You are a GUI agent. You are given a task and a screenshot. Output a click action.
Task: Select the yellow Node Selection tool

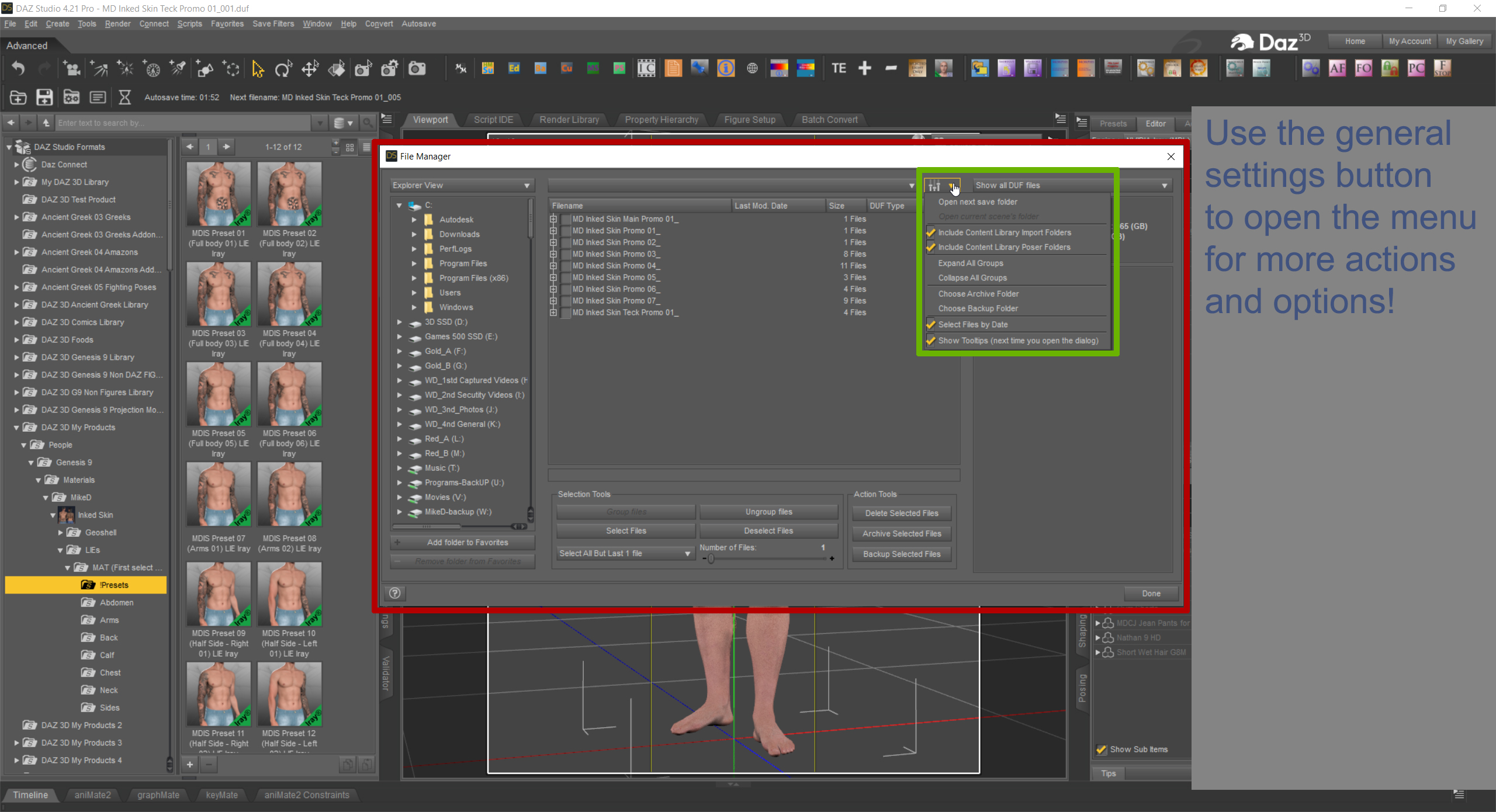[257, 69]
